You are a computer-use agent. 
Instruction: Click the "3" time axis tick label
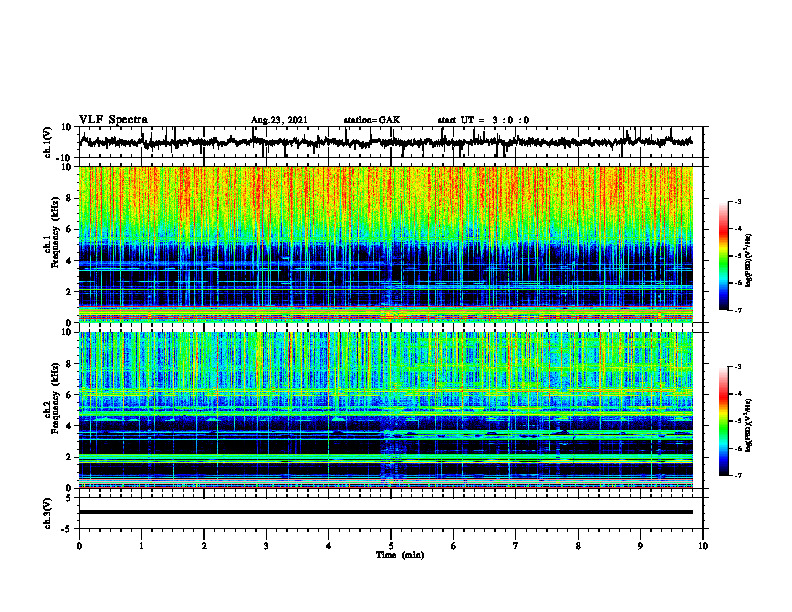click(x=266, y=546)
